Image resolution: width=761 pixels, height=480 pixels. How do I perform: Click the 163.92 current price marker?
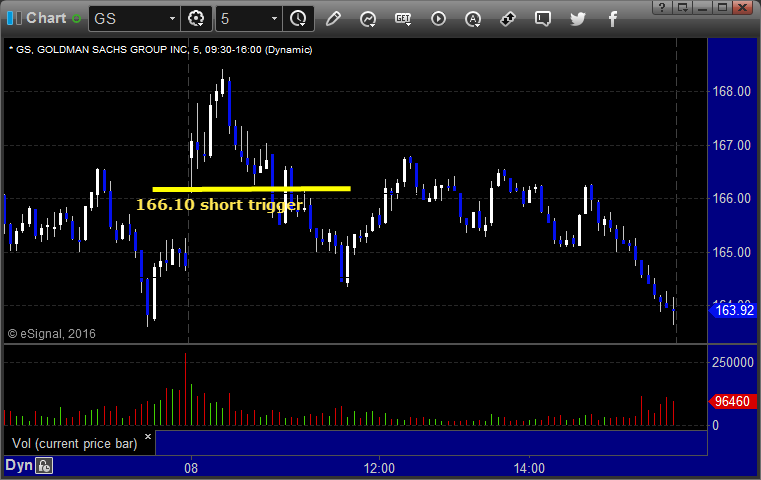[733, 310]
